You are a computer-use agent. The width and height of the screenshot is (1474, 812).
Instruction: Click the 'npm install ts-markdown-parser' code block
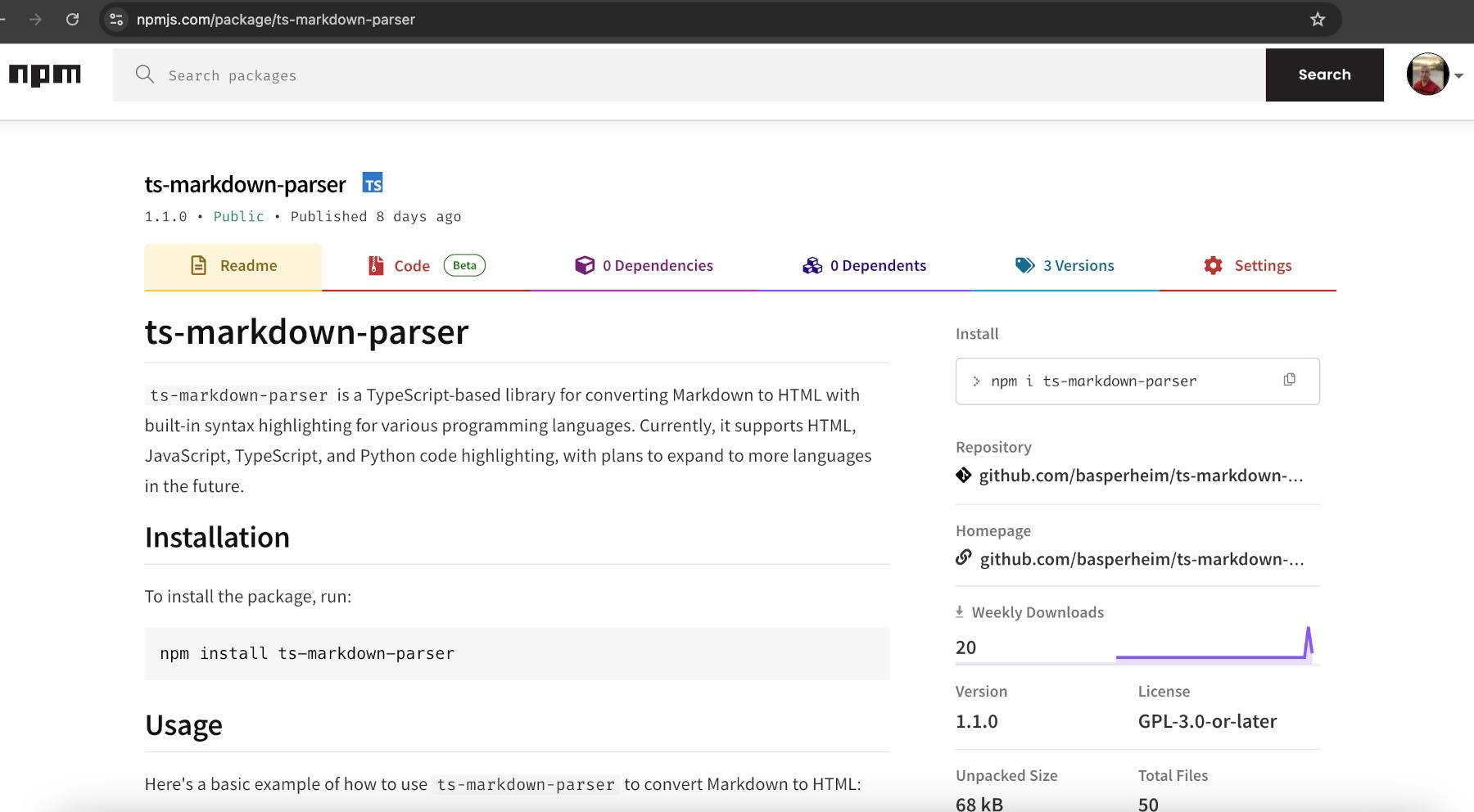517,653
